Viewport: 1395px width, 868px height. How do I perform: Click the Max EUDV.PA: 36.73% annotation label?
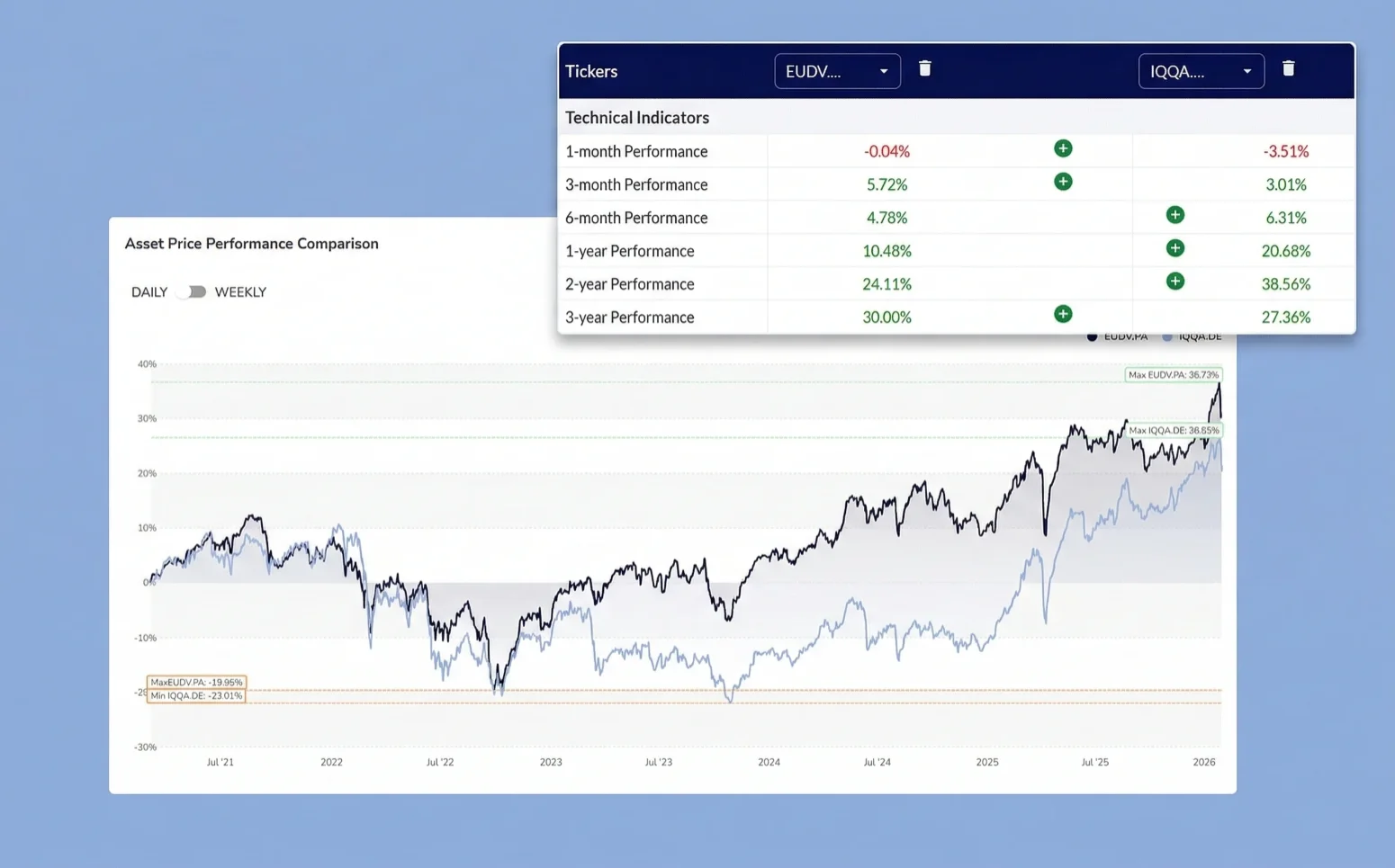click(x=1173, y=374)
